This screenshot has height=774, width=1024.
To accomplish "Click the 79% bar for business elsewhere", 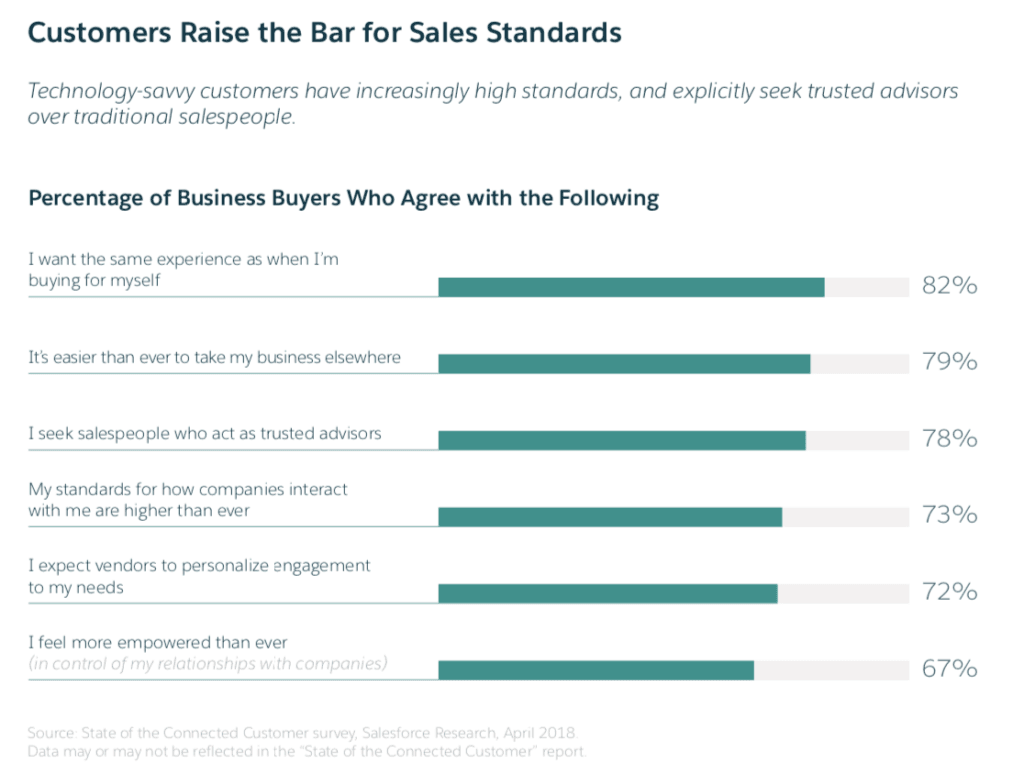I will tap(624, 363).
